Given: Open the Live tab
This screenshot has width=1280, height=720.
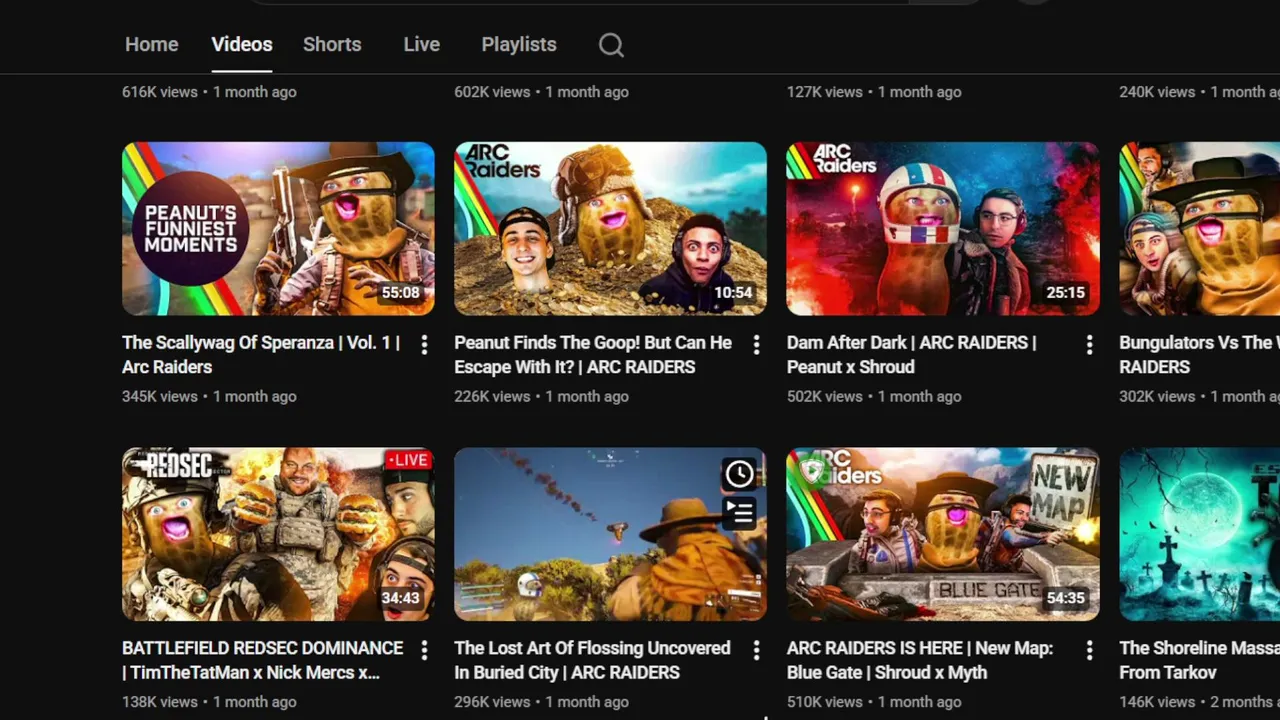Looking at the screenshot, I should tap(421, 45).
